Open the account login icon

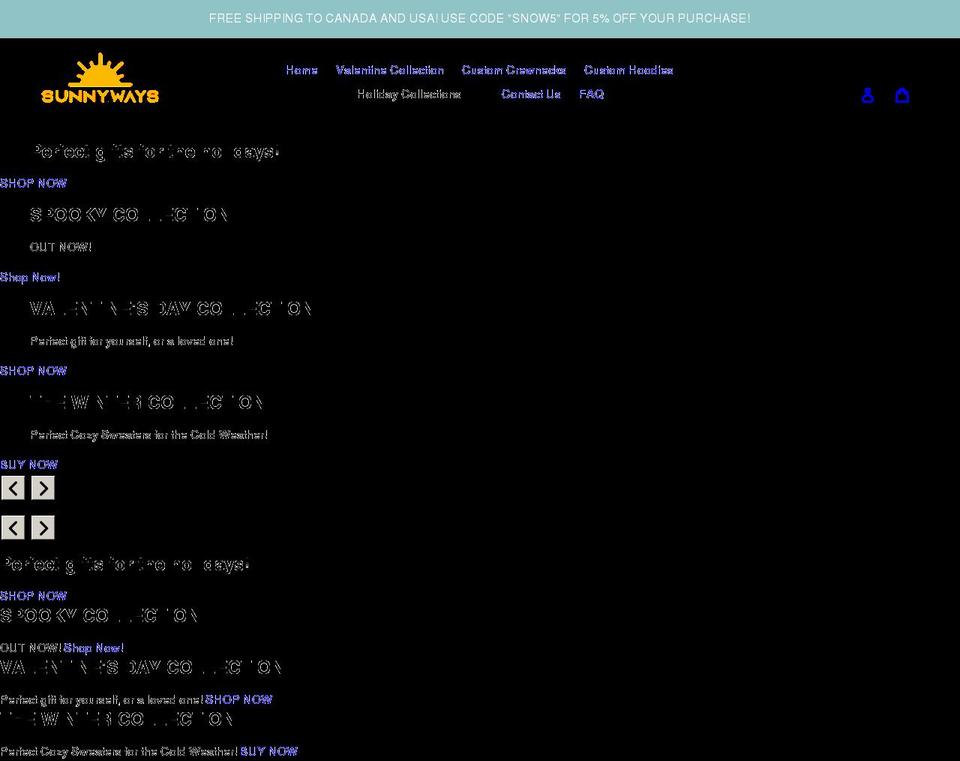pos(867,95)
